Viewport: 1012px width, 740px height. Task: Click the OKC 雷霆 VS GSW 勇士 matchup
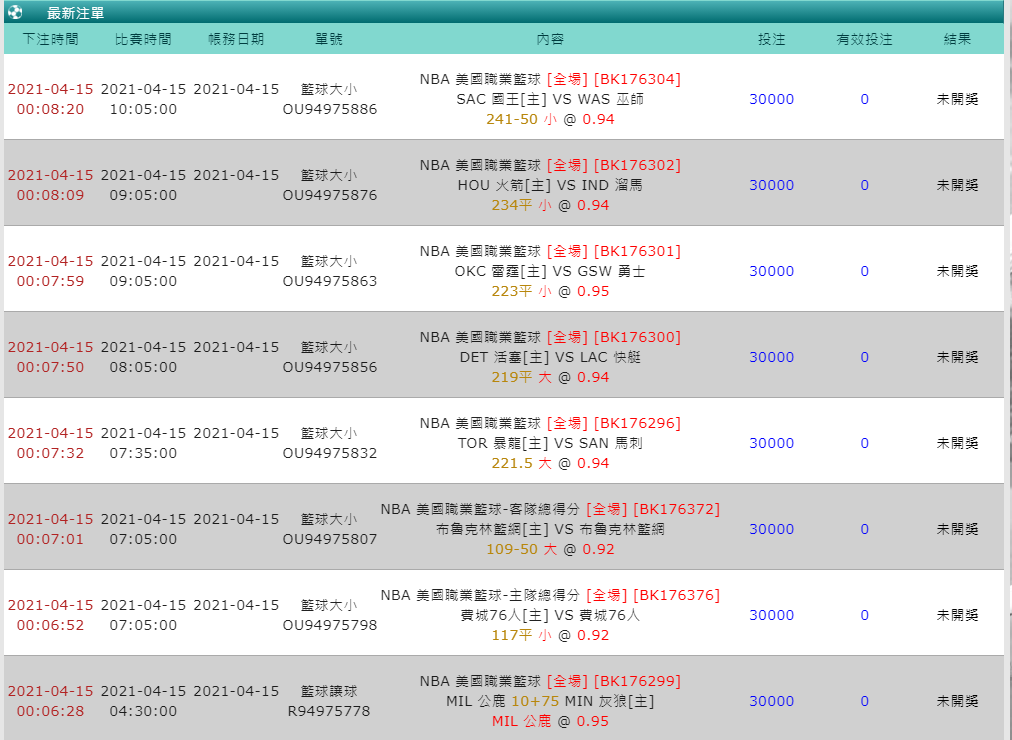click(x=550, y=272)
